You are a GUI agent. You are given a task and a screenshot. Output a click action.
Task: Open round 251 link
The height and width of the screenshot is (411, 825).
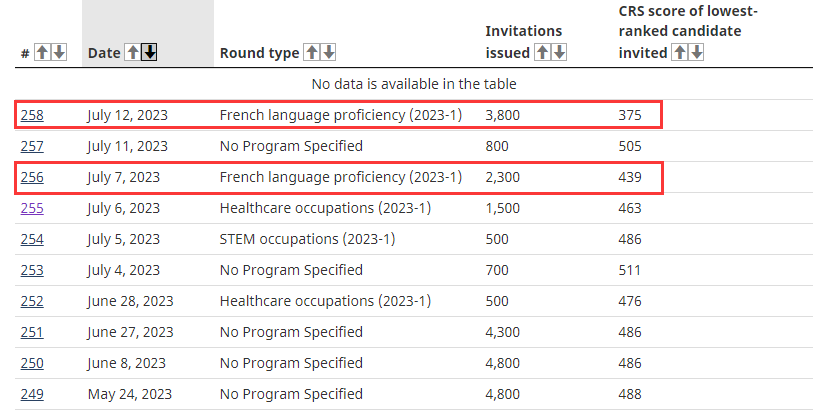[32, 332]
